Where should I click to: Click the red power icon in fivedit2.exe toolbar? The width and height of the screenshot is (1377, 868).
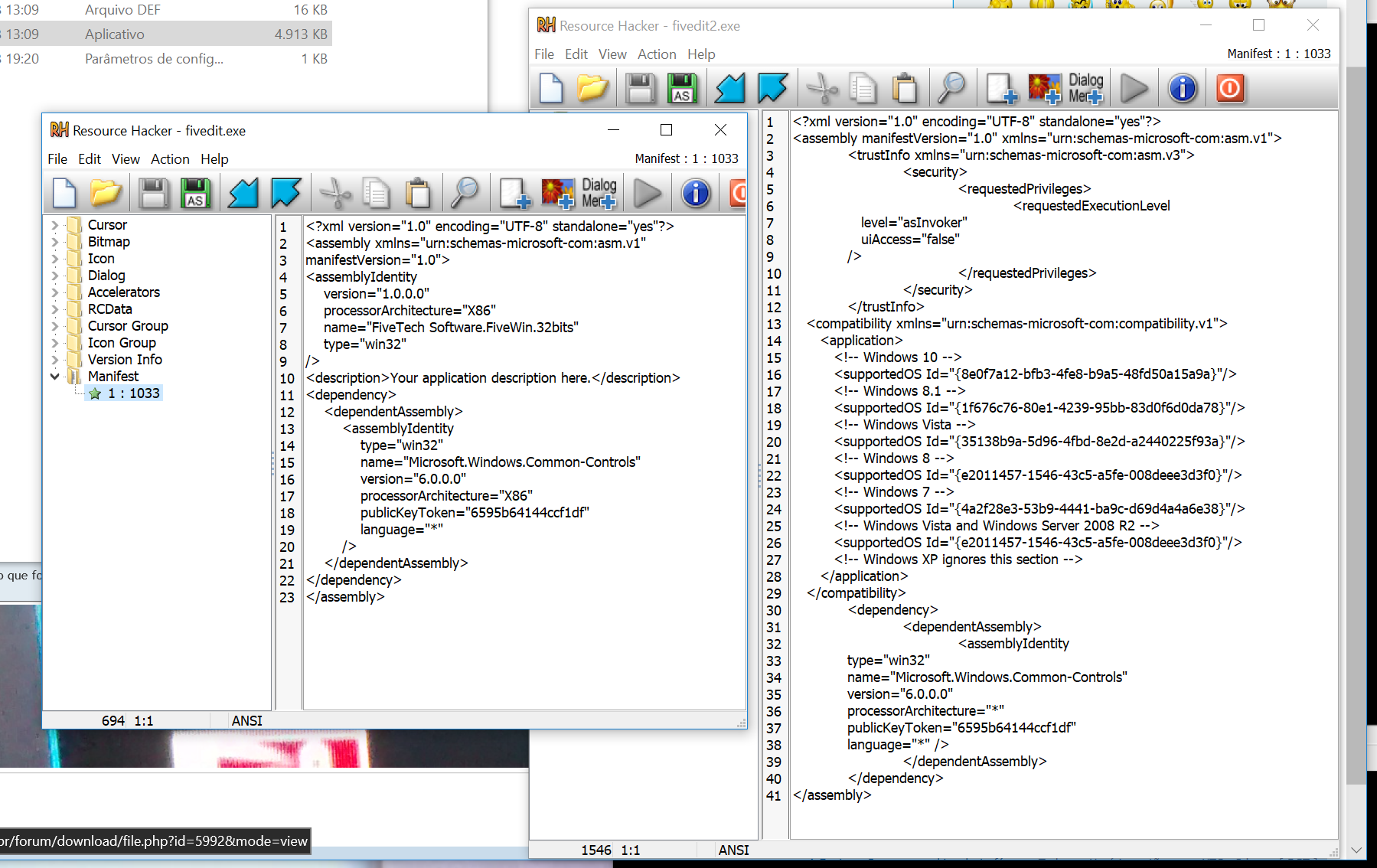tap(1230, 88)
